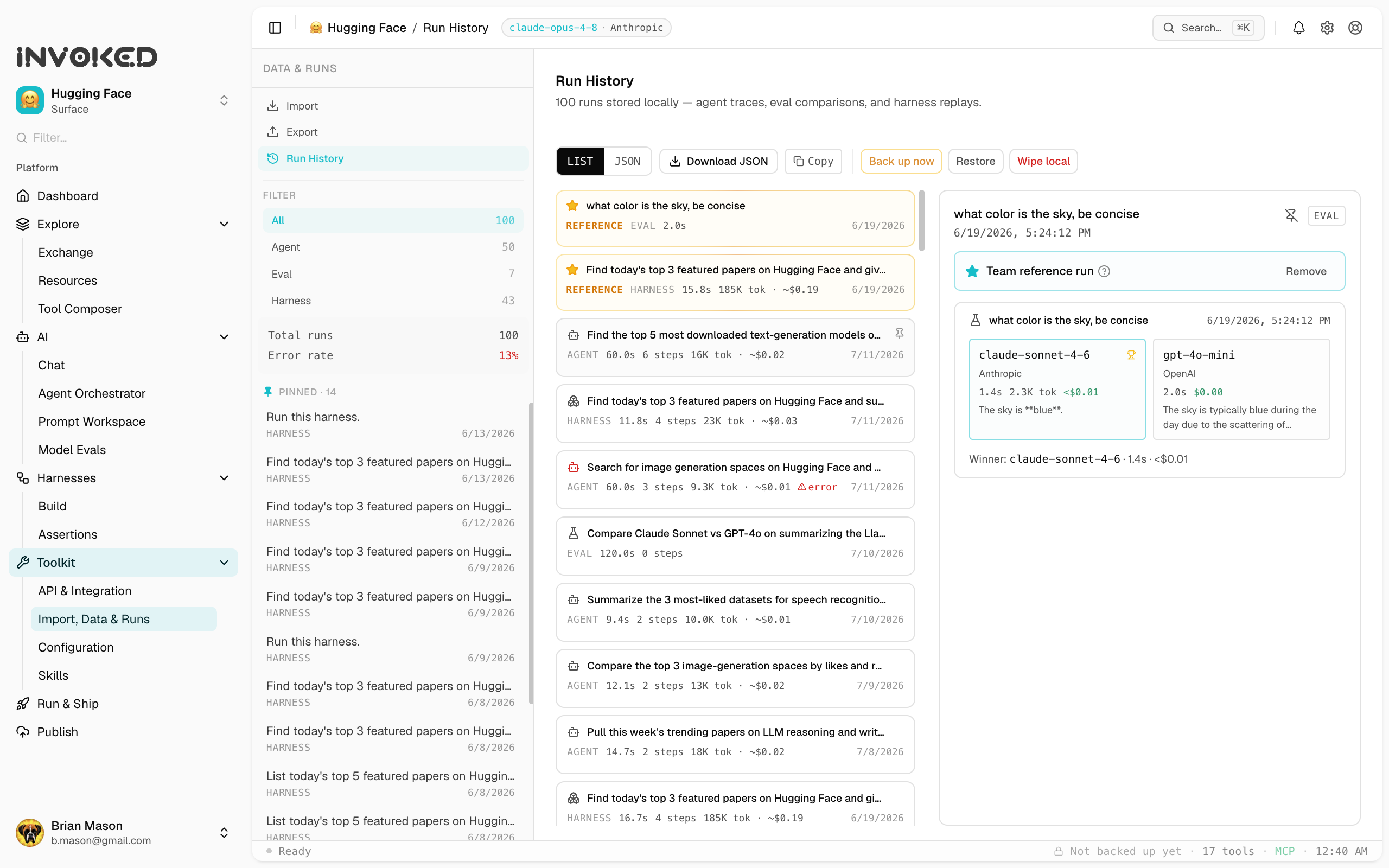The image size is (1389, 868).
Task: Click the Wipe local button
Action: [x=1043, y=161]
